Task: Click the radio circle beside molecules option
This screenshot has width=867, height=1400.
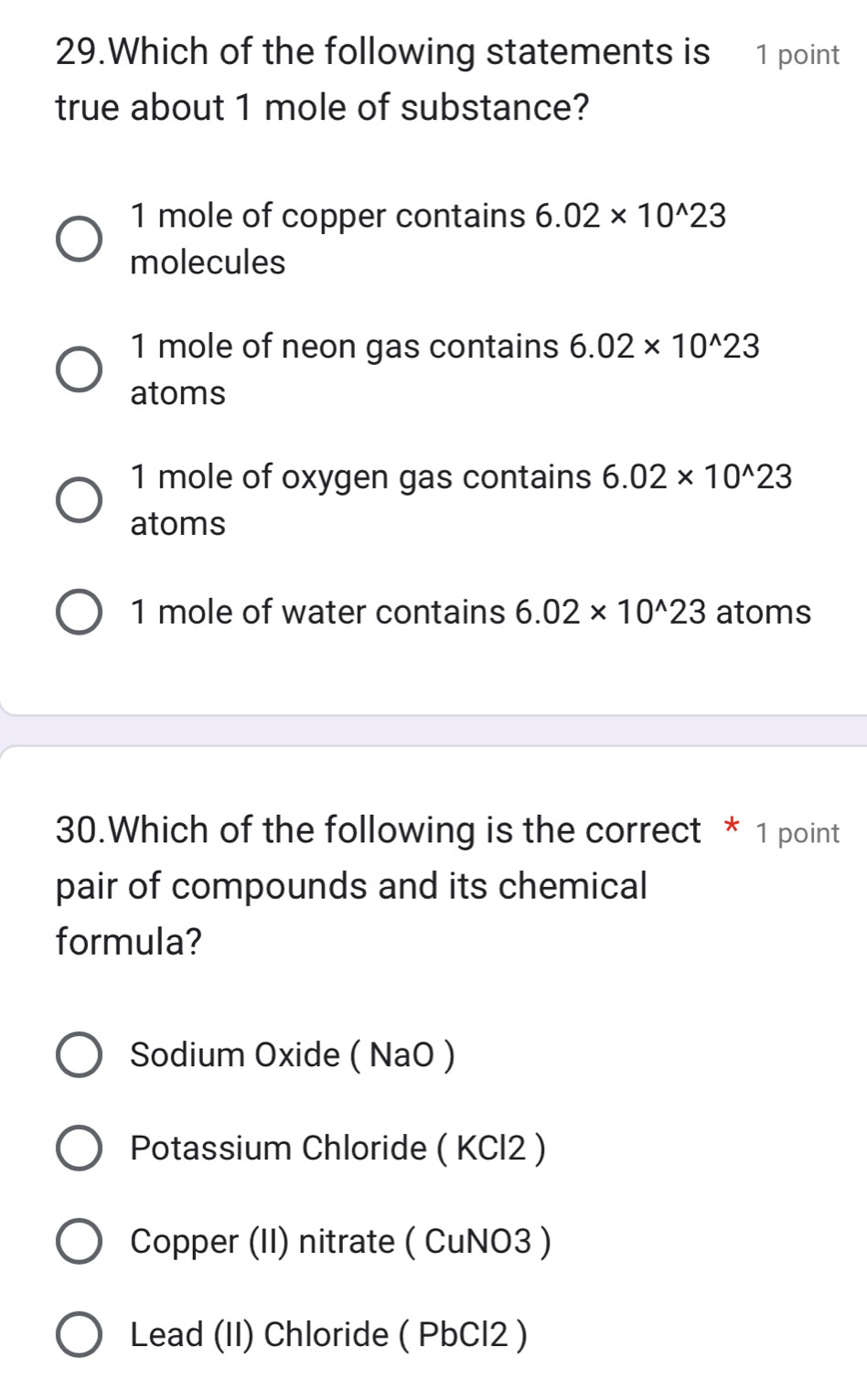Action: click(x=80, y=238)
